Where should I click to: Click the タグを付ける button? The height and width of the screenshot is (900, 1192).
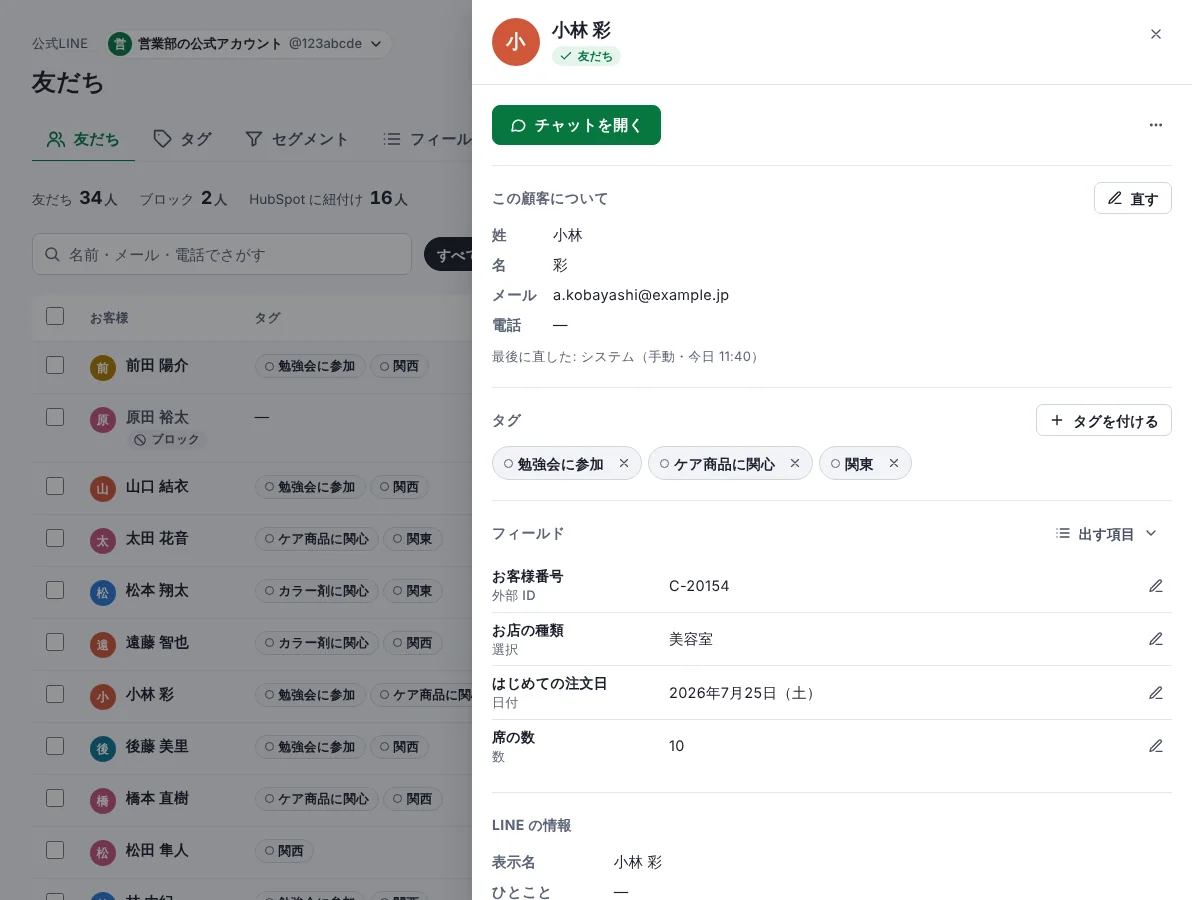pyautogui.click(x=1103, y=420)
